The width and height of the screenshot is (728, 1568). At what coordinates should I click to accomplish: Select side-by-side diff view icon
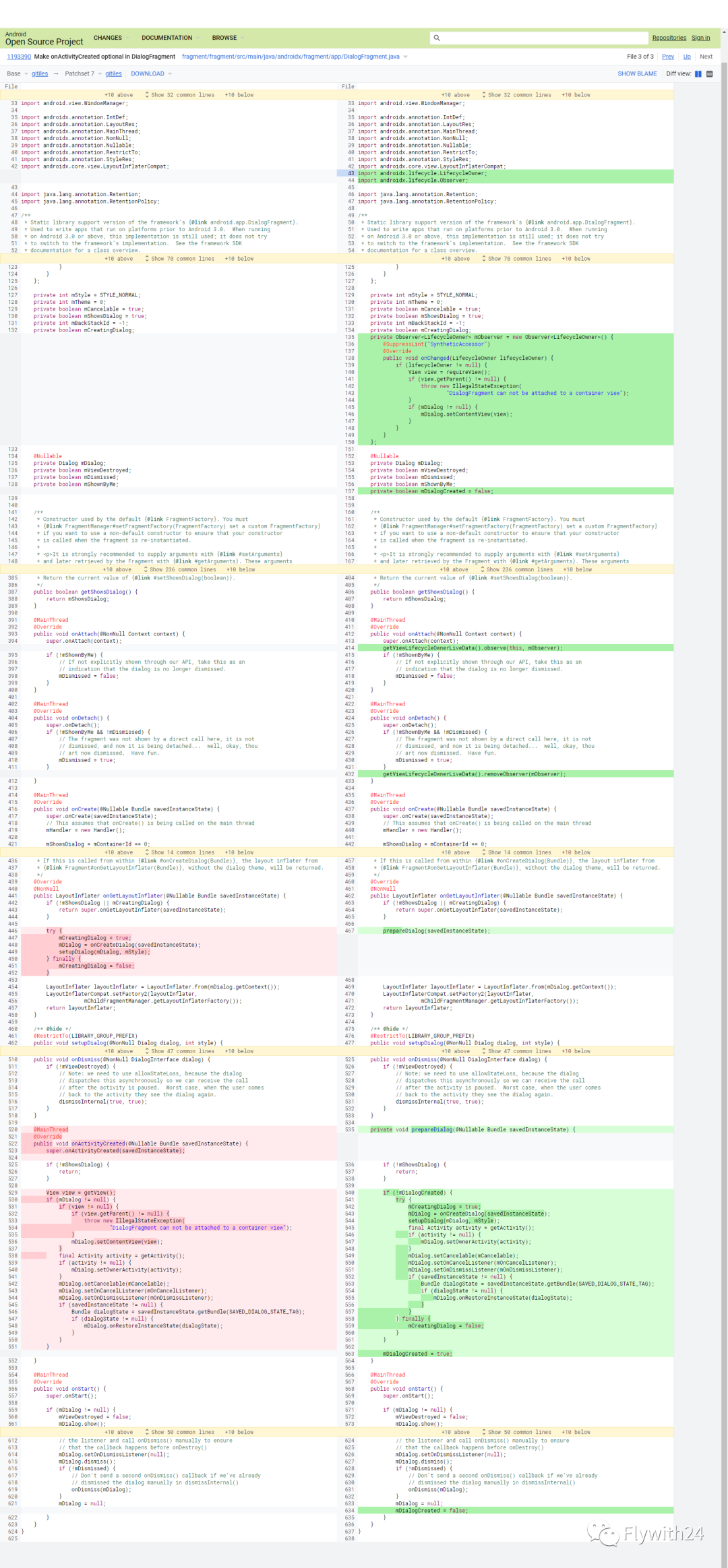[x=698, y=74]
